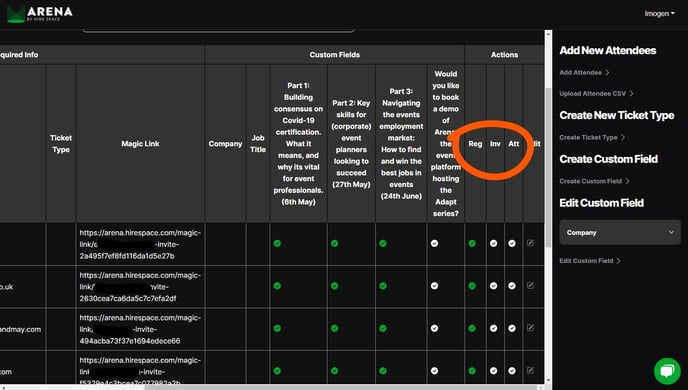Click the Create Ticket Type link
The image size is (688, 390).
click(592, 137)
